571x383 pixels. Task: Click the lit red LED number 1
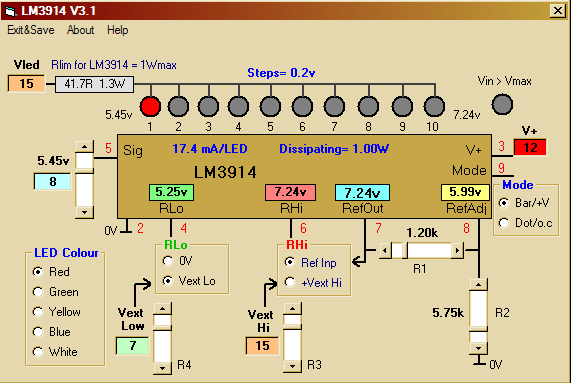150,106
